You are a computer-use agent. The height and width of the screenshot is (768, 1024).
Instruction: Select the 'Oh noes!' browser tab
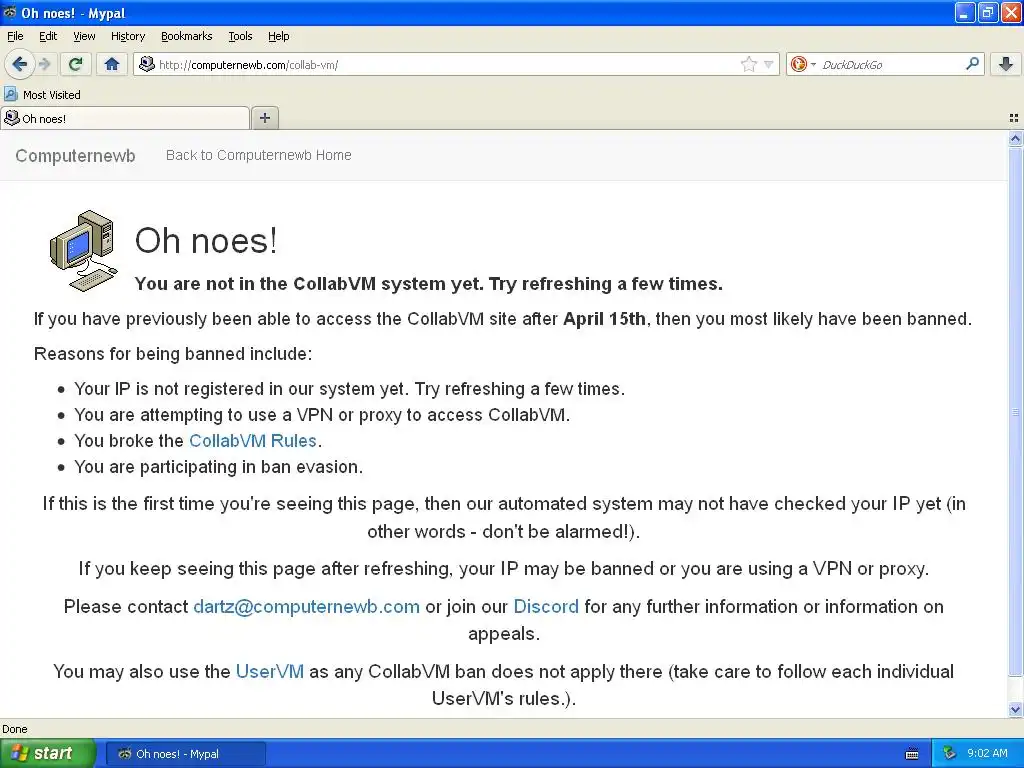[x=125, y=118]
